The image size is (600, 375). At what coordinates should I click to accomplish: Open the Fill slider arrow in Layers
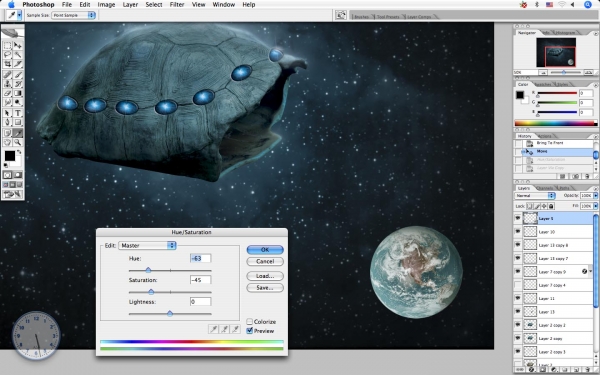tap(595, 206)
